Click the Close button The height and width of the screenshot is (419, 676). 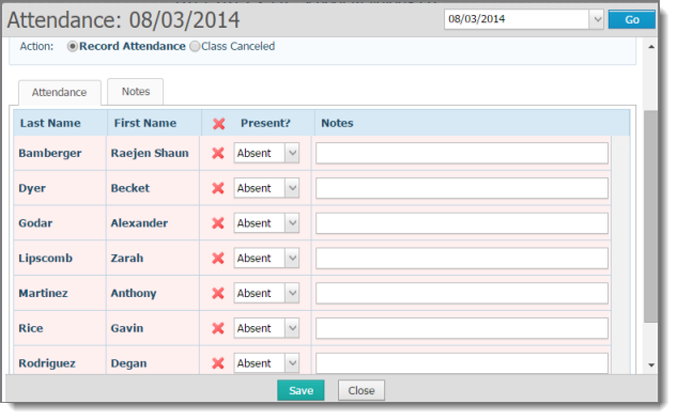tap(361, 391)
